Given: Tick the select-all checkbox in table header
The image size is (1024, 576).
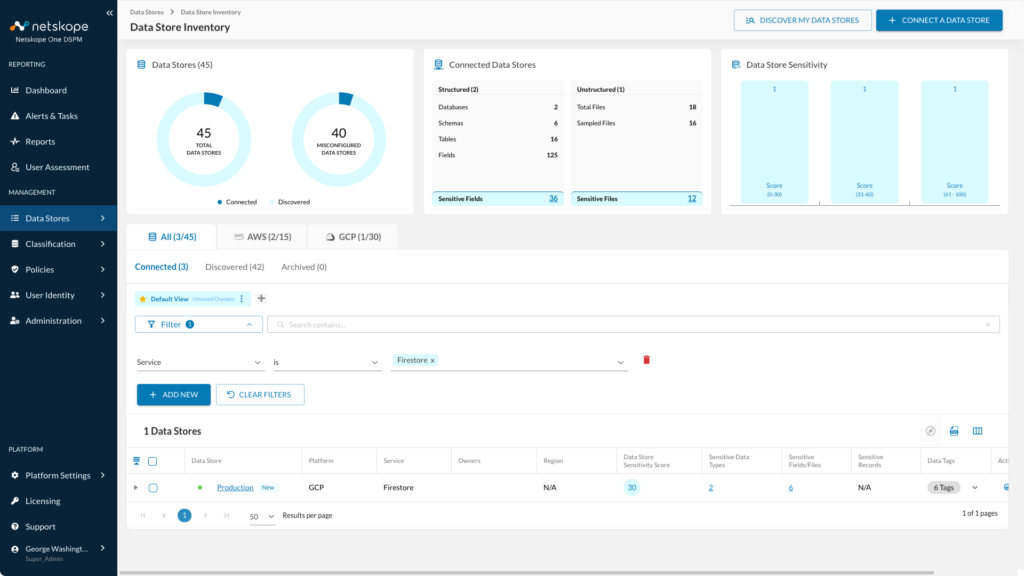Looking at the screenshot, I should pos(152,461).
